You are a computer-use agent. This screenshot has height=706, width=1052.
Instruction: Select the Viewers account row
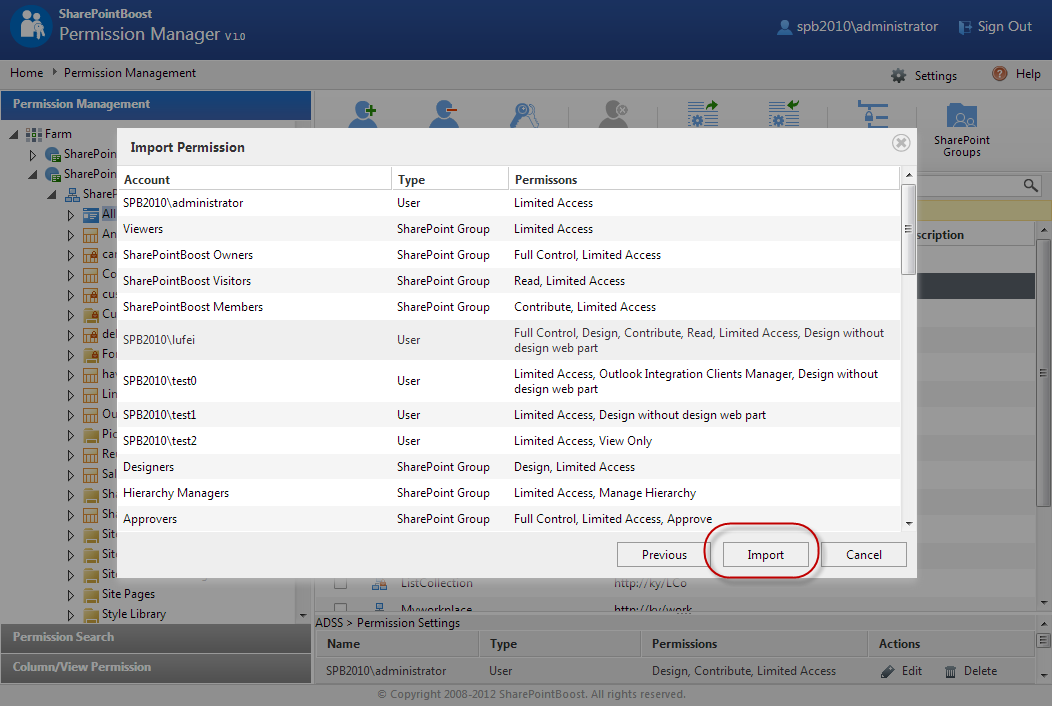(509, 229)
